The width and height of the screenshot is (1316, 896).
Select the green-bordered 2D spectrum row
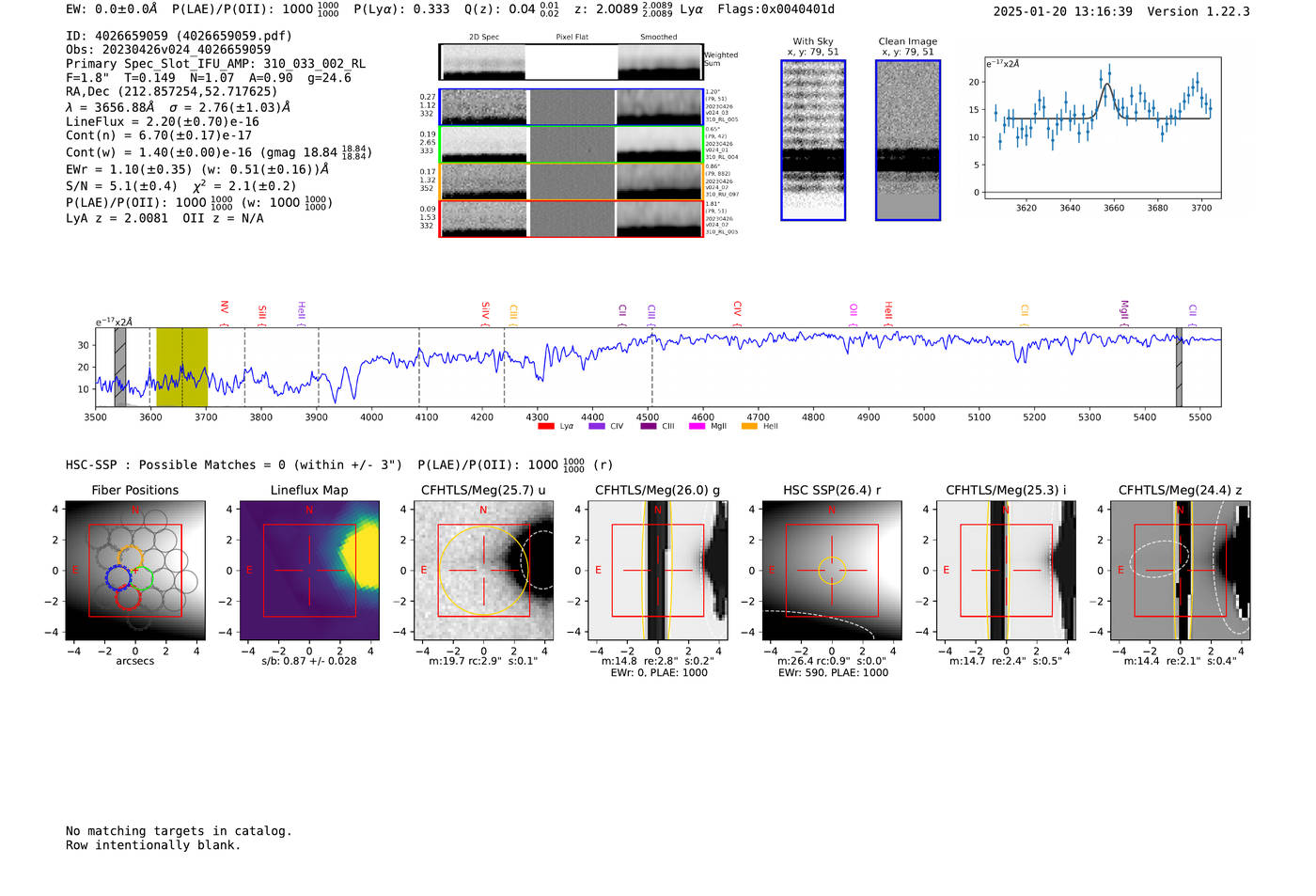click(572, 144)
